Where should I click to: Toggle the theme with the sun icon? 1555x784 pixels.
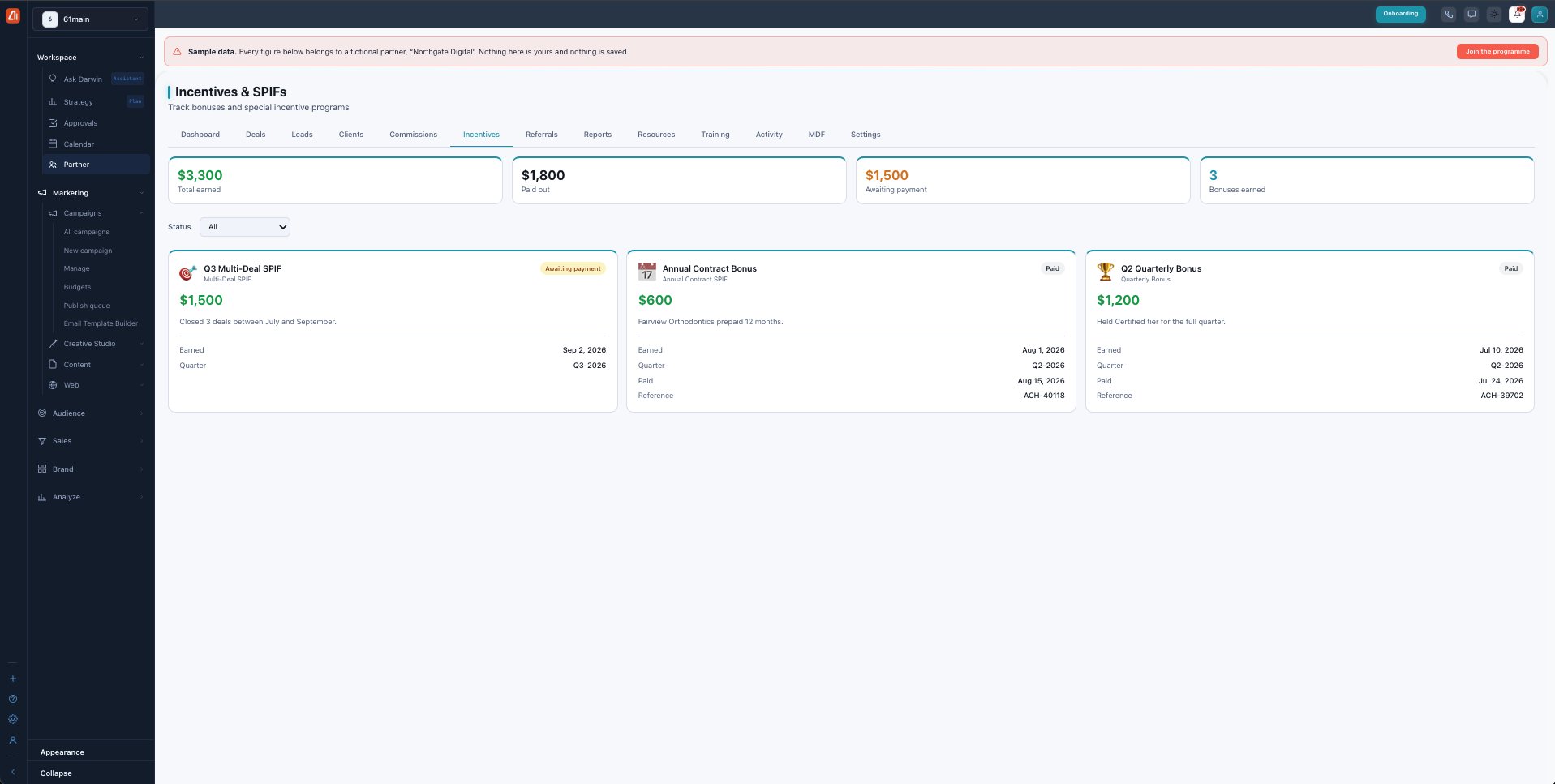click(1494, 14)
